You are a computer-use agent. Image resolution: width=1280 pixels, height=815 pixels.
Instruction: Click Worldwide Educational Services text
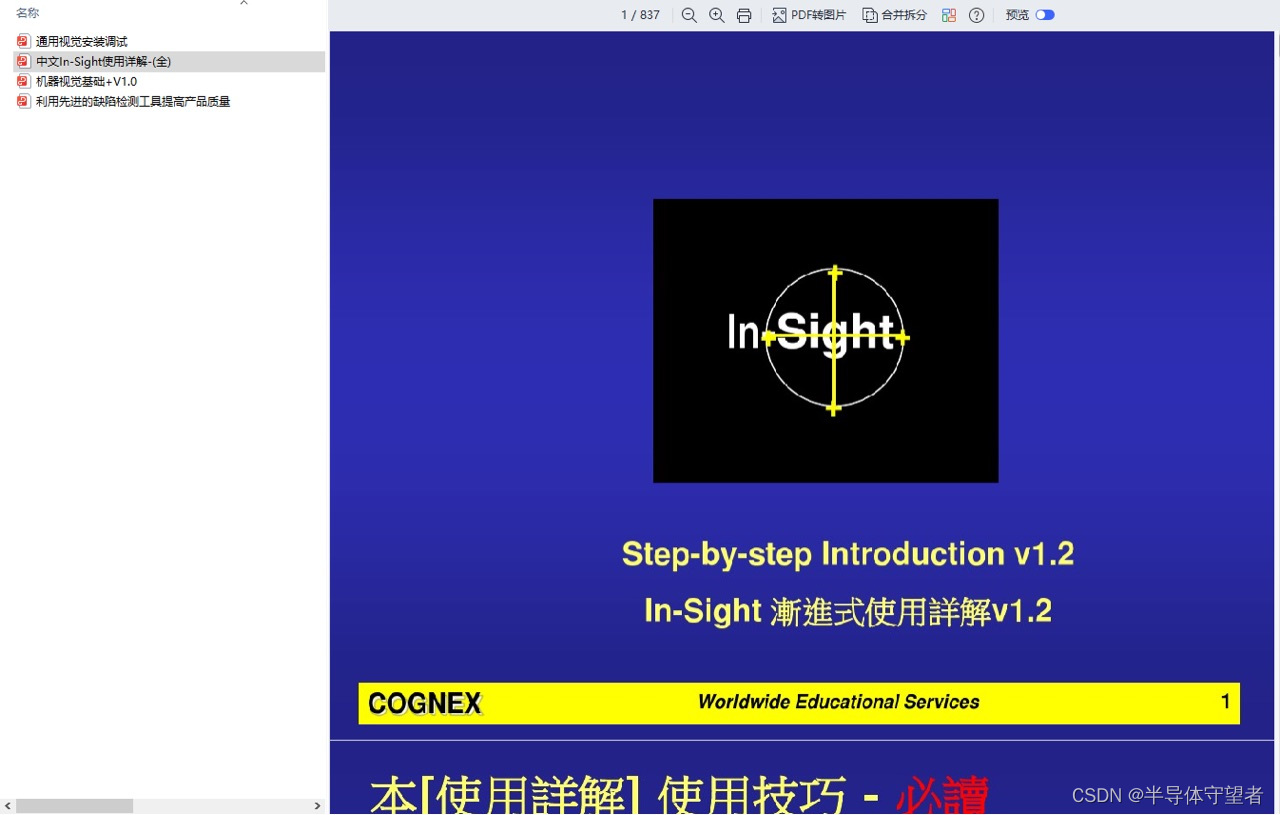tap(839, 702)
